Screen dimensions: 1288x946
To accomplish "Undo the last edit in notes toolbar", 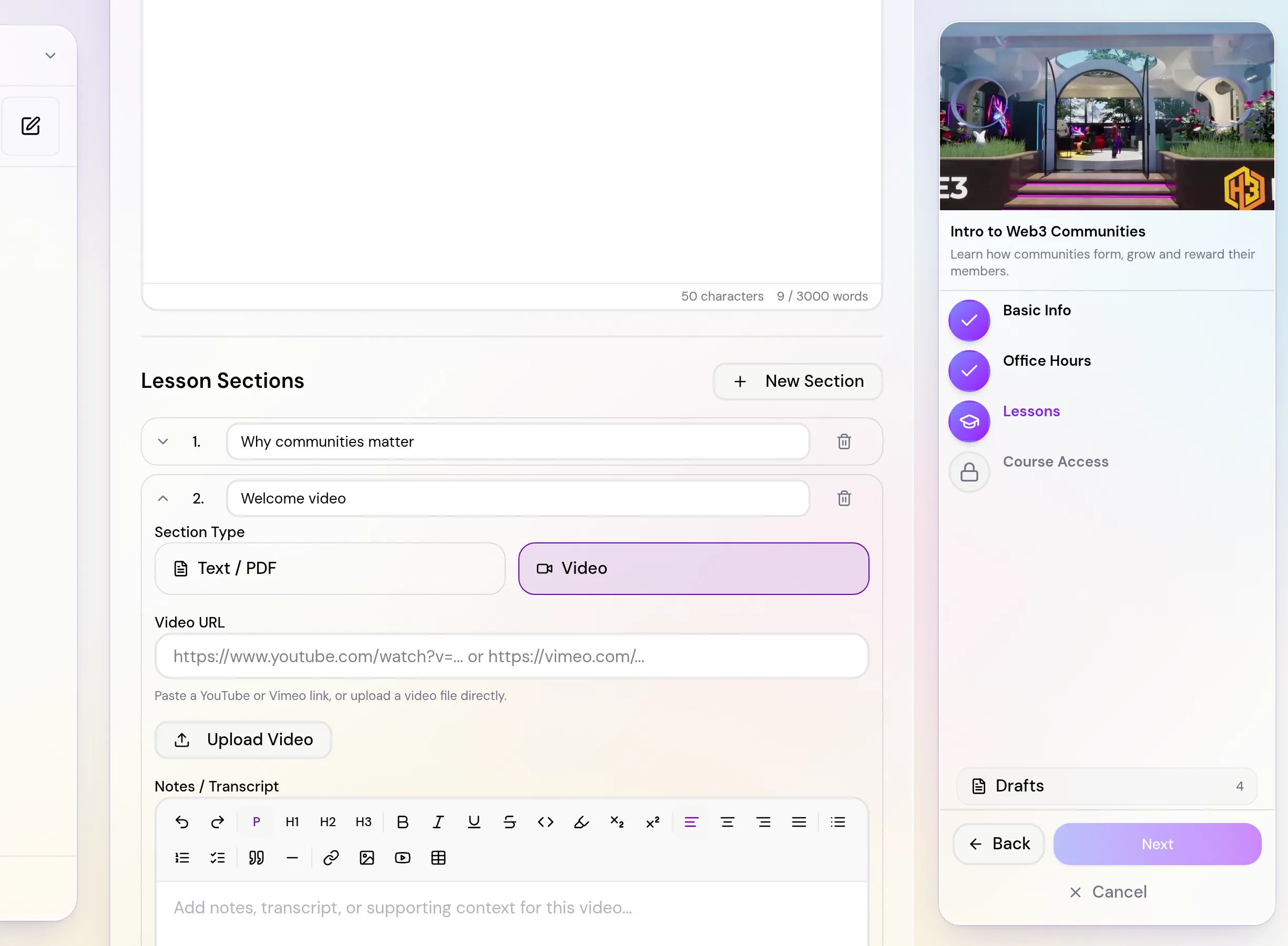I will click(x=181, y=822).
